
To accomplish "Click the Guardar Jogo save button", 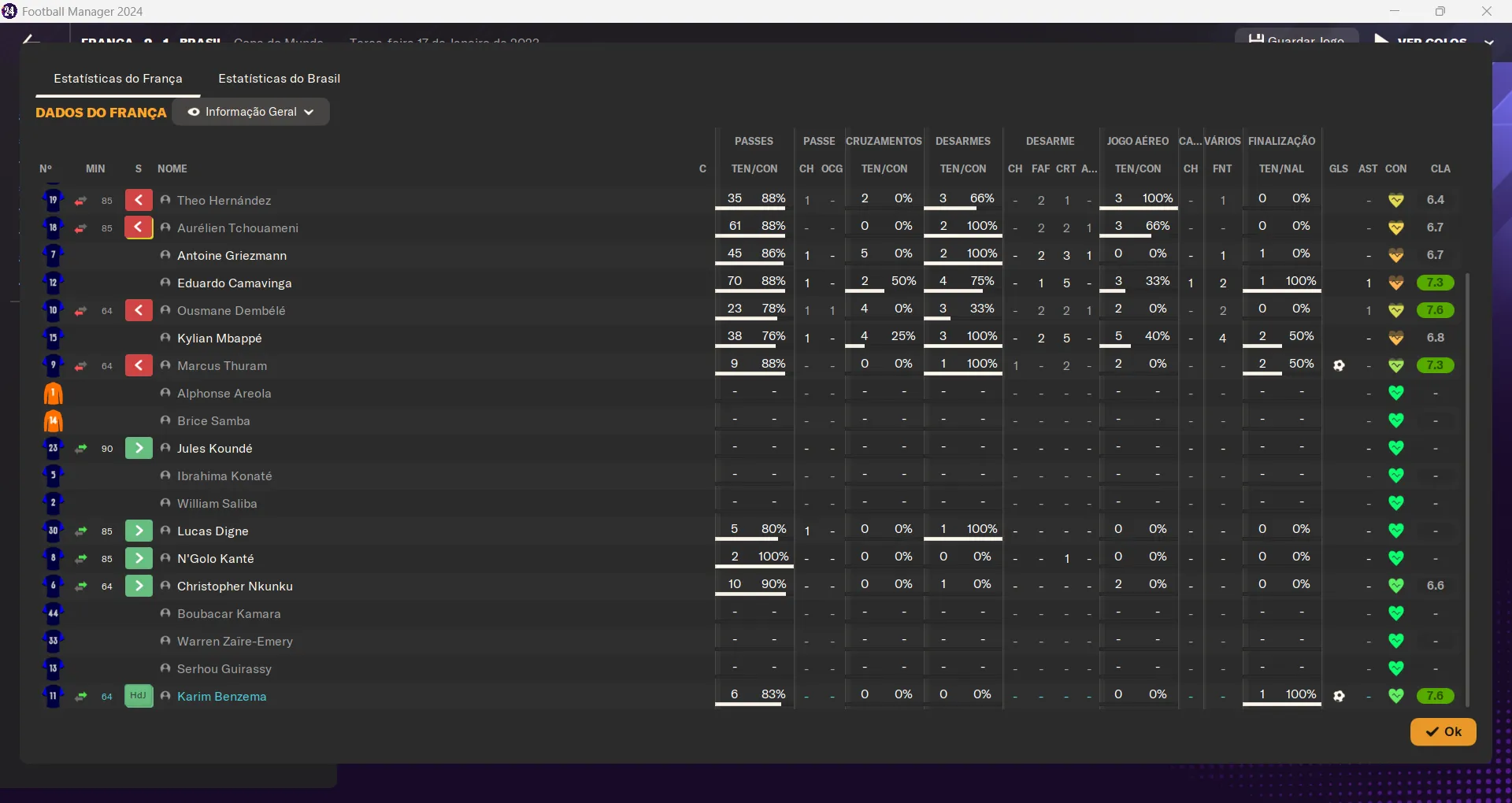I will (x=1297, y=39).
